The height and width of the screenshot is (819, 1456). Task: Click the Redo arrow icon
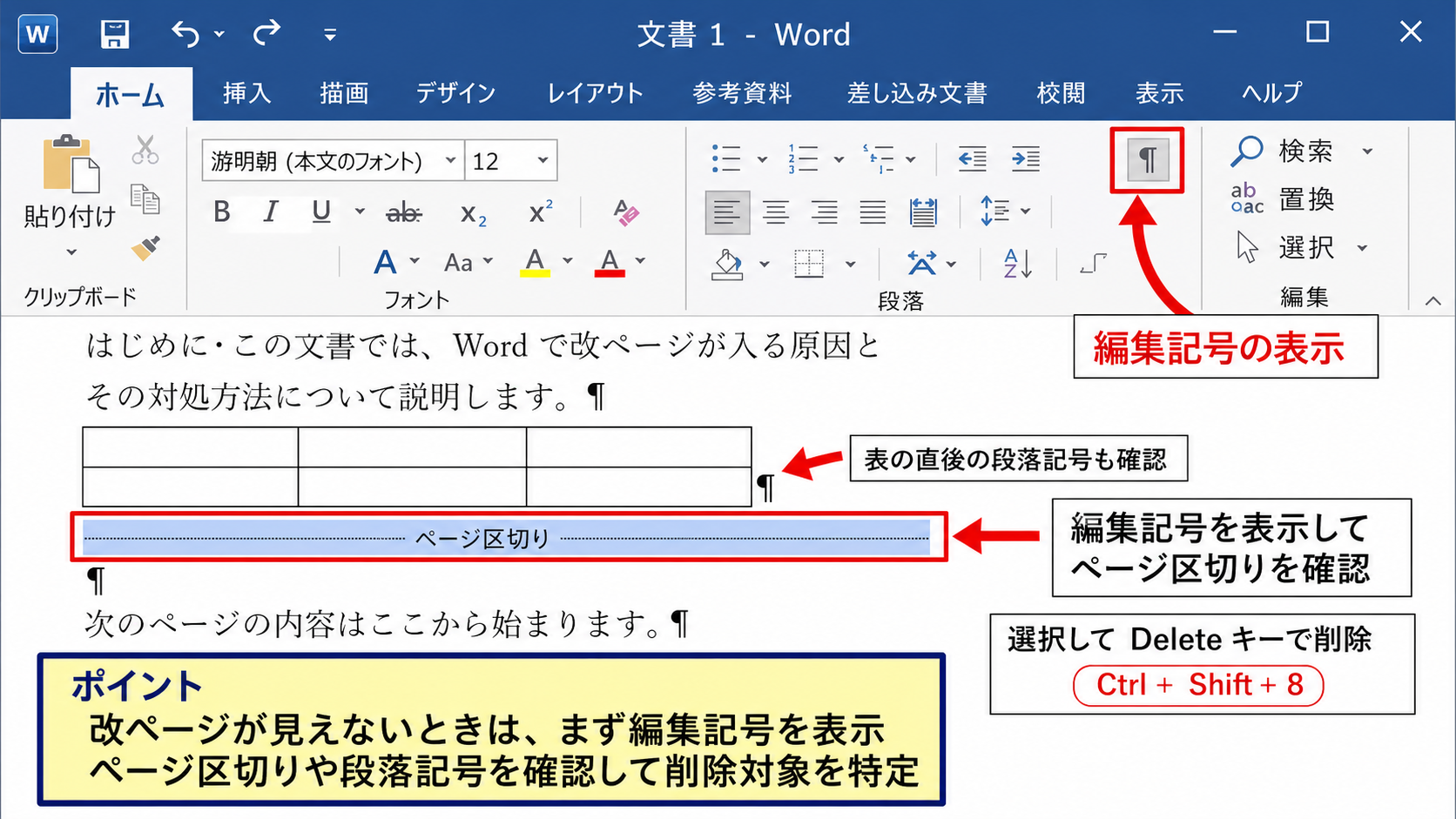[x=266, y=34]
